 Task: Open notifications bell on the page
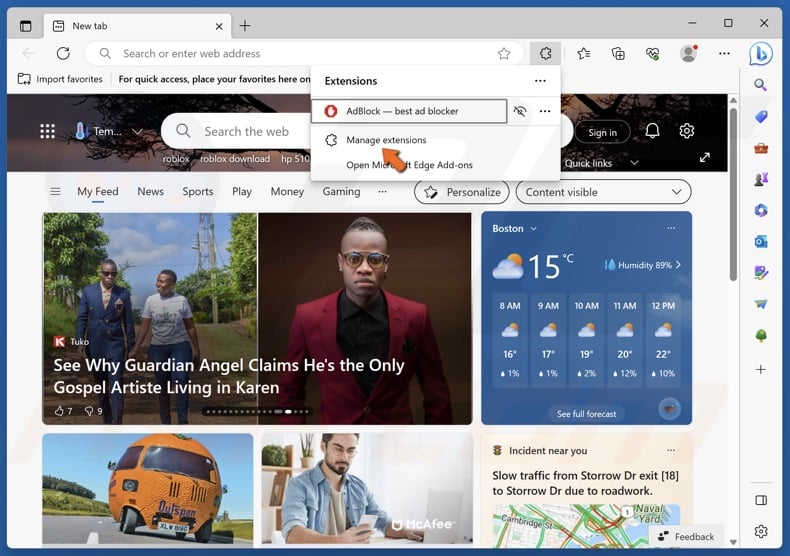(652, 131)
